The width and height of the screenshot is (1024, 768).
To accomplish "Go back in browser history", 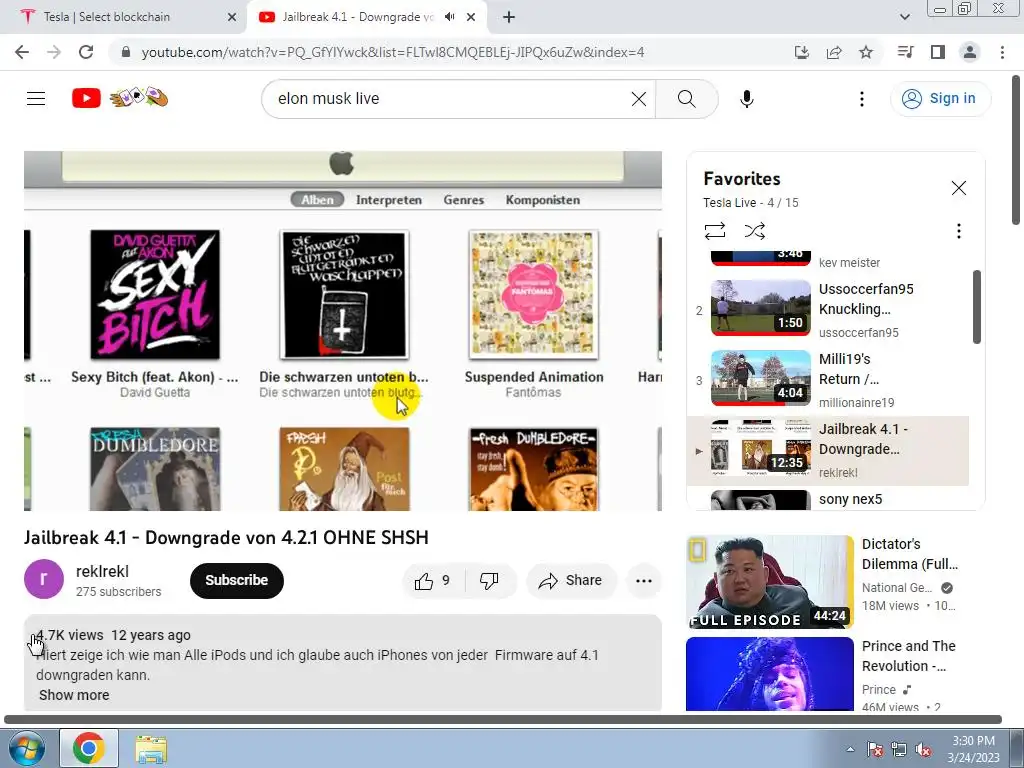I will [x=22, y=52].
